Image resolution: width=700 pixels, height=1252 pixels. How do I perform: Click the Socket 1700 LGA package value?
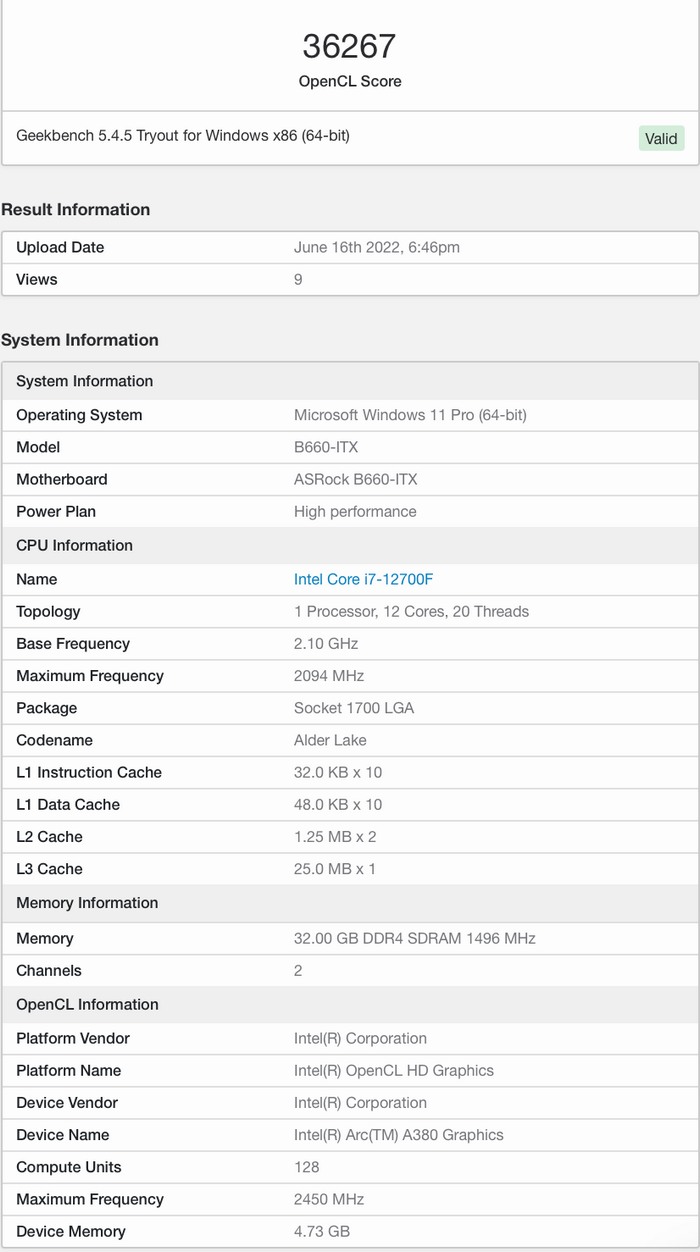pos(353,708)
